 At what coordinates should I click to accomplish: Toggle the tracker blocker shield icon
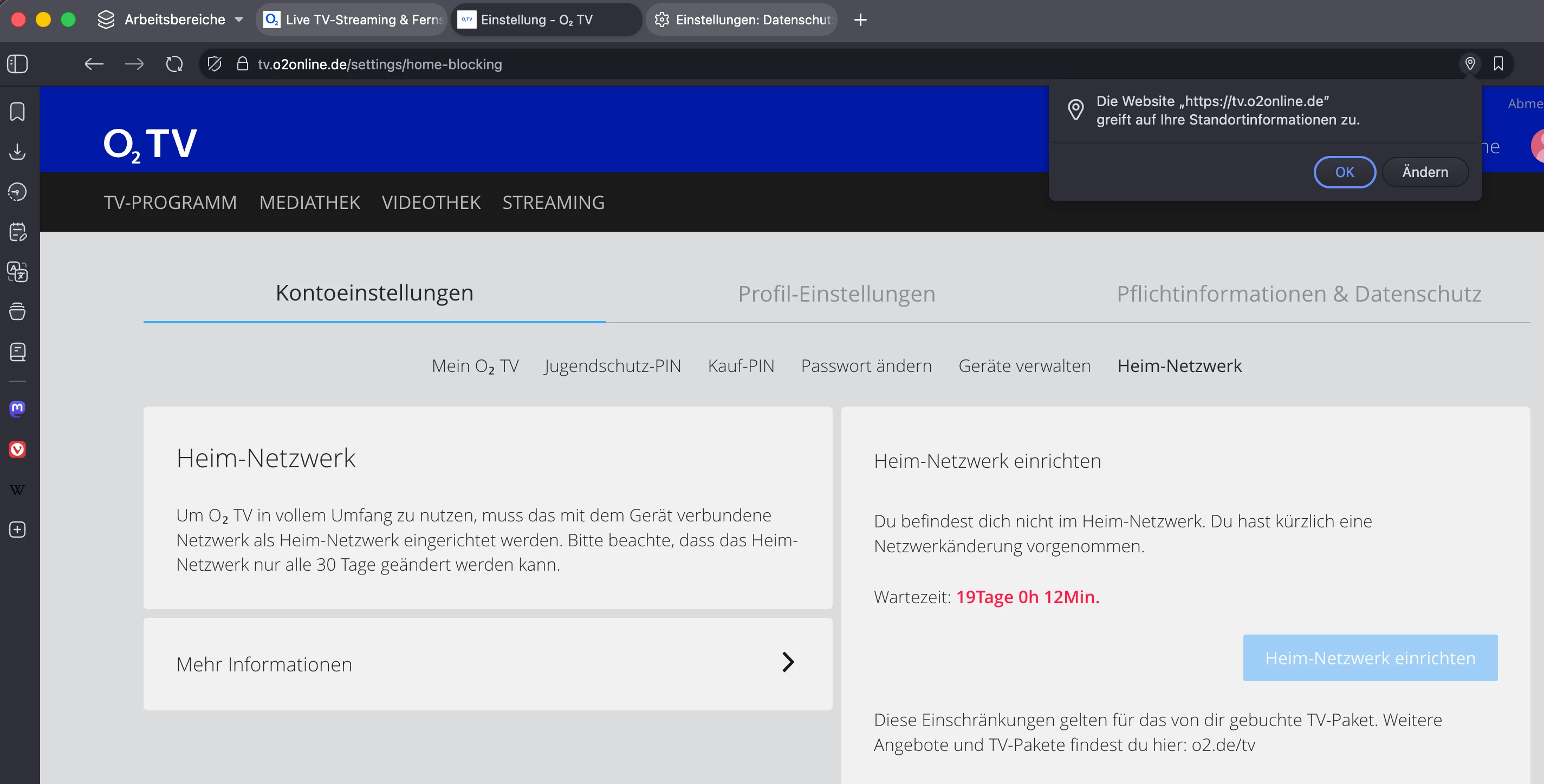tap(215, 64)
